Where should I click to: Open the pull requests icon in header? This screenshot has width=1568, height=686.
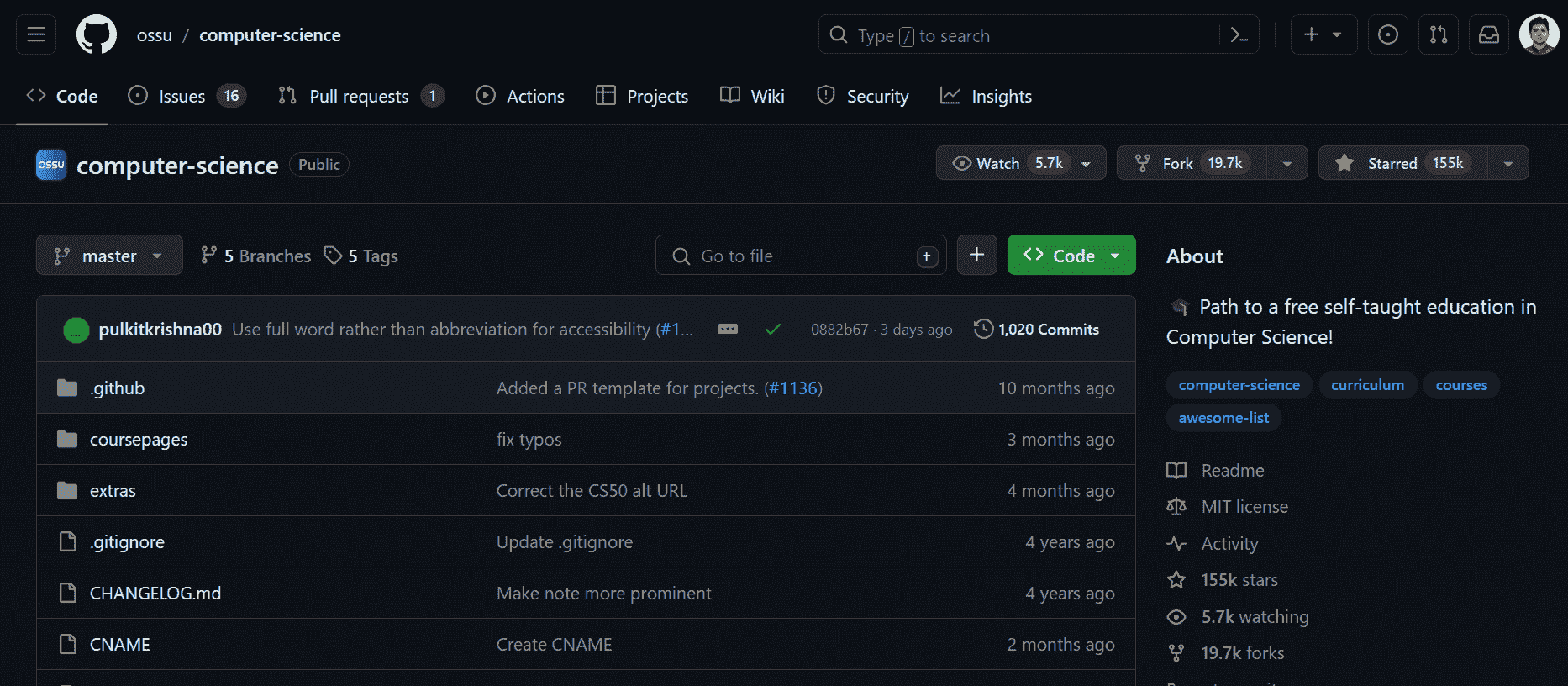click(x=1439, y=34)
